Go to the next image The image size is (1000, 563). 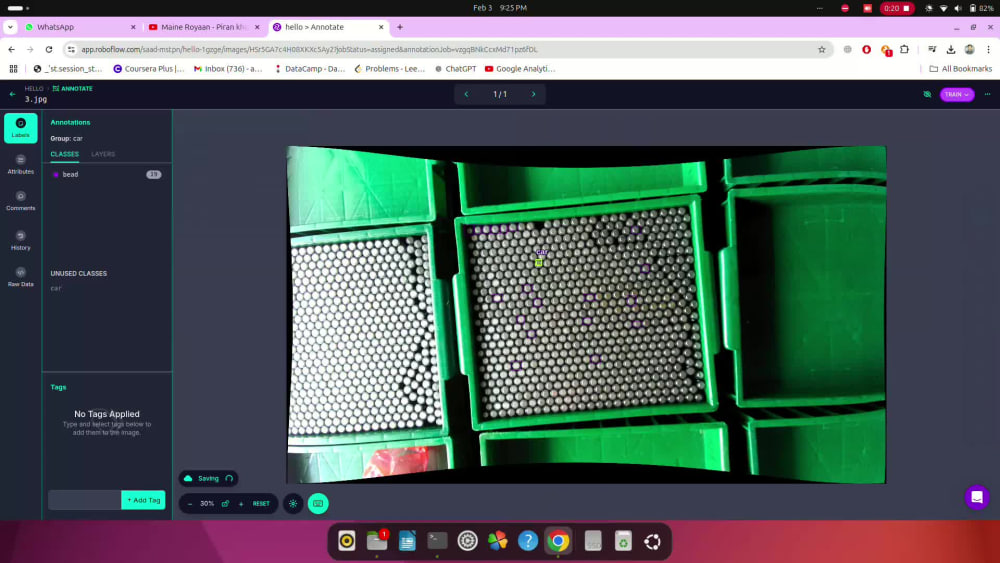534,94
